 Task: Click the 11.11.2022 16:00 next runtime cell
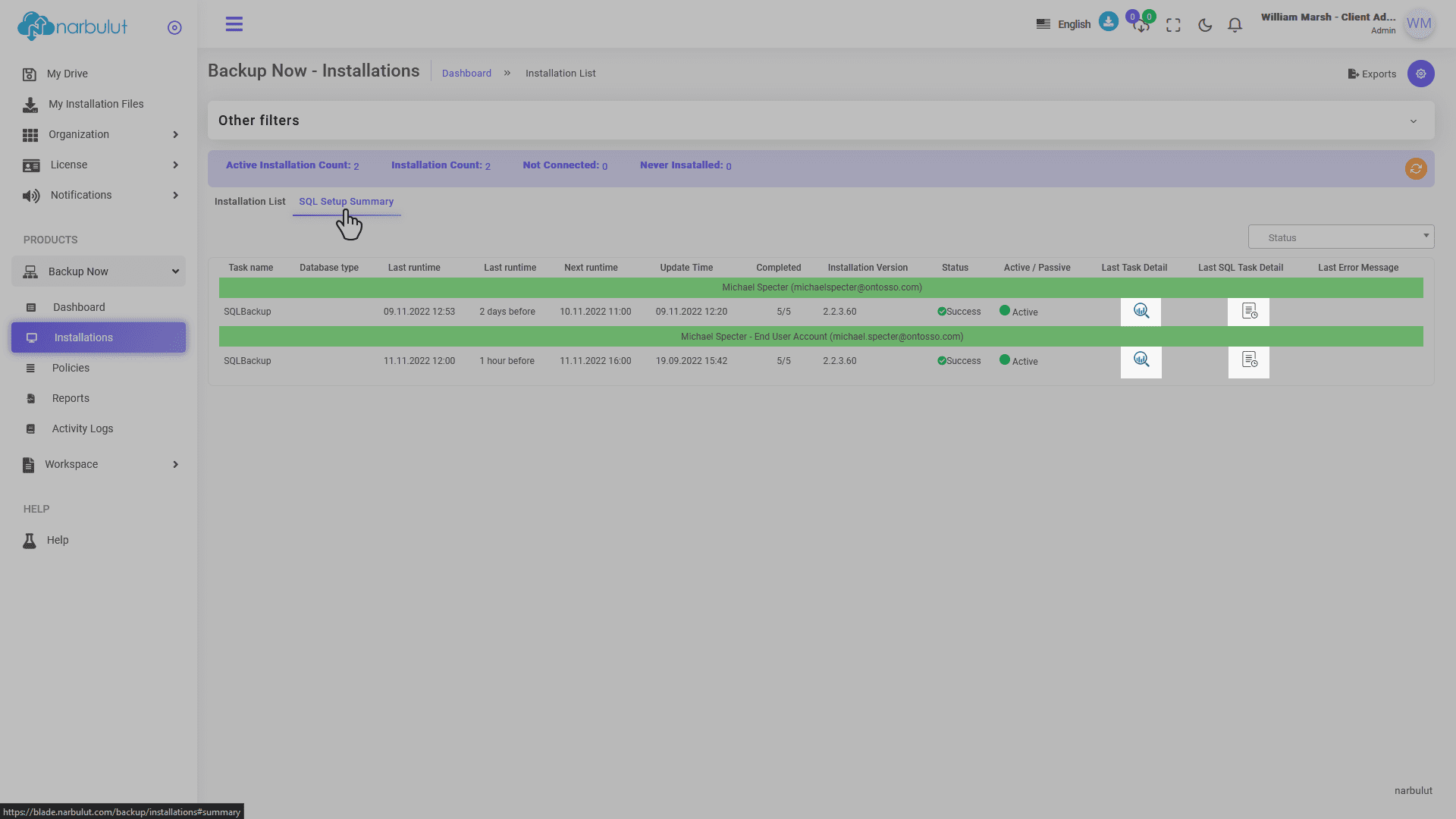pyautogui.click(x=595, y=361)
